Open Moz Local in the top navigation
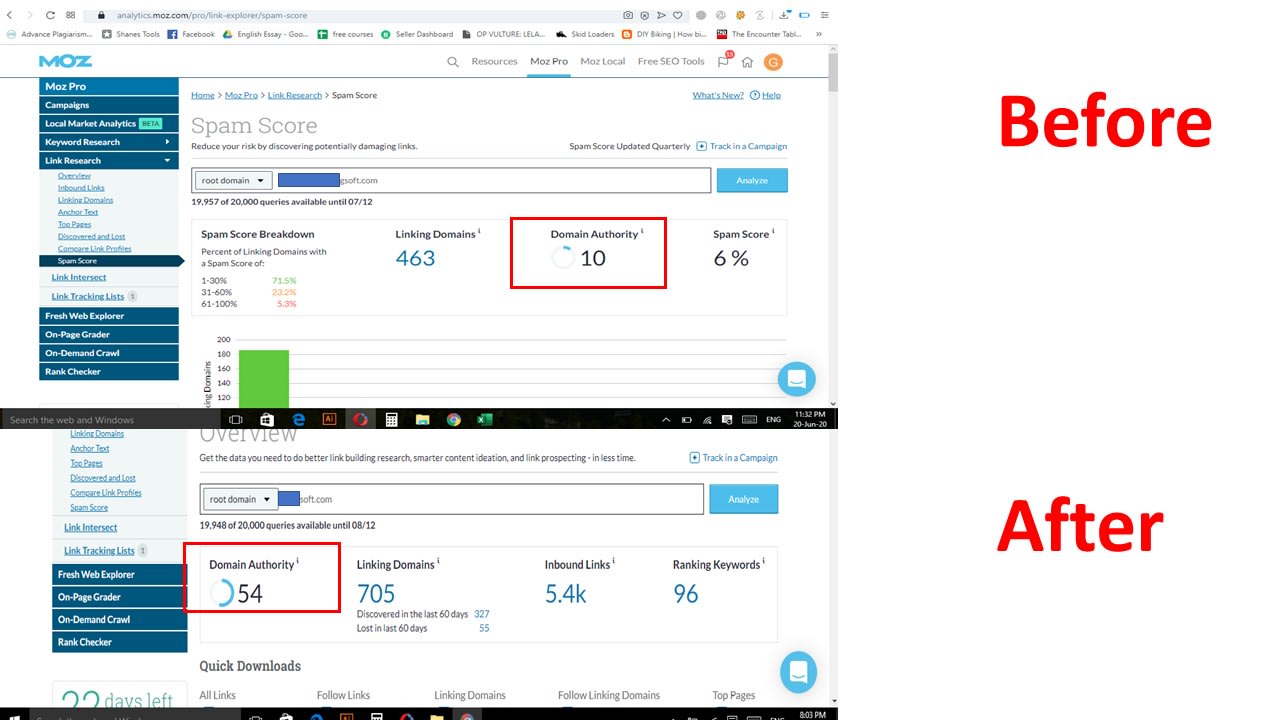Screen dimensions: 1280x720 [603, 62]
